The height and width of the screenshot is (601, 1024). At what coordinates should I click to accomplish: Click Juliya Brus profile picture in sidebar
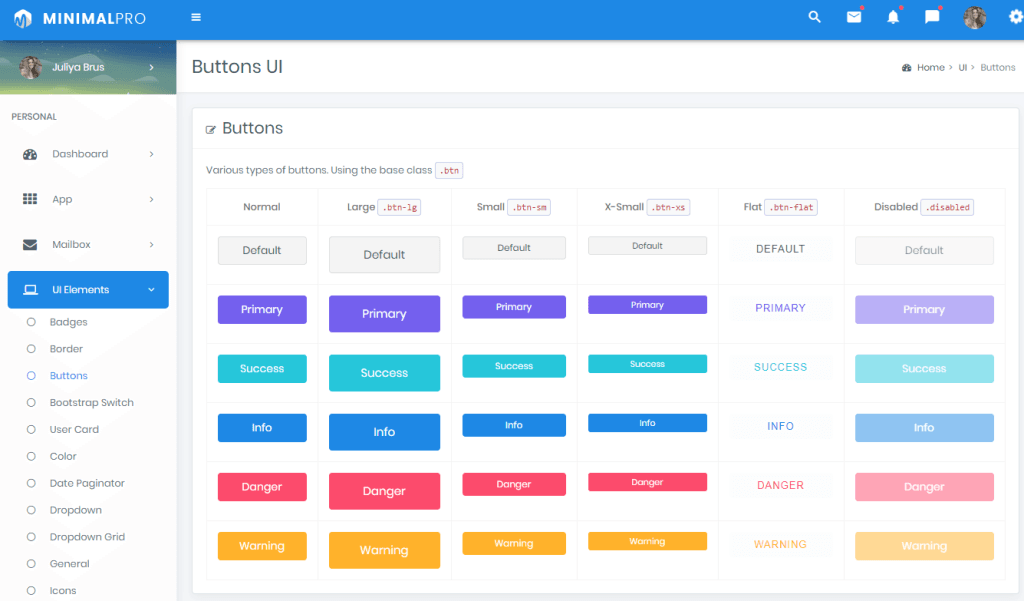click(31, 67)
